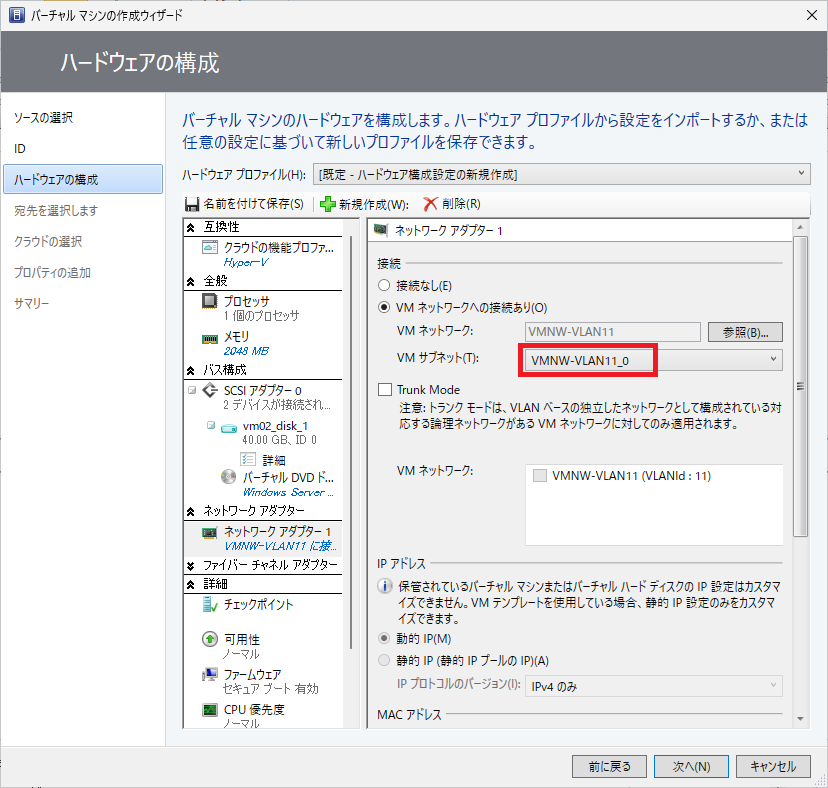Select the メモリ 2048 MB tree entry
828x788 pixels.
pos(263,343)
